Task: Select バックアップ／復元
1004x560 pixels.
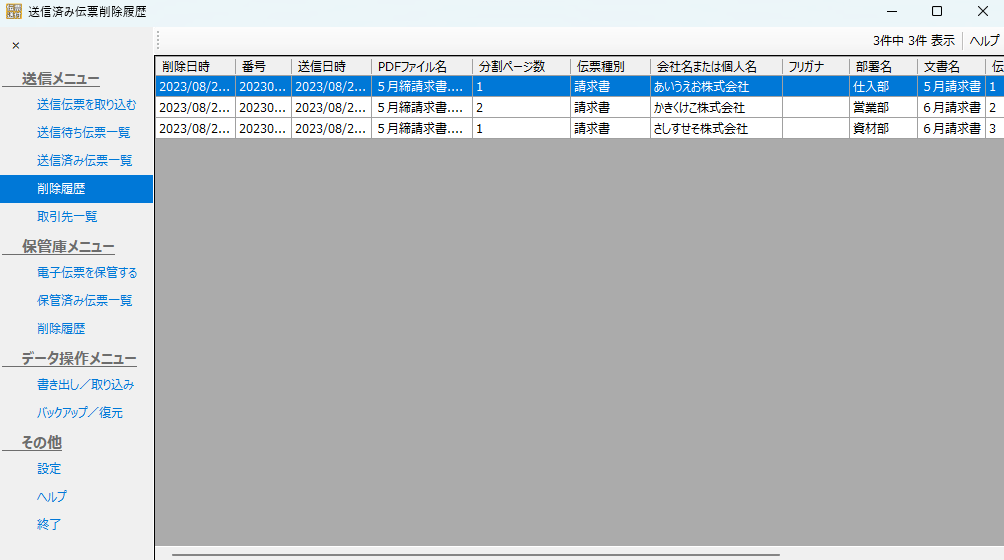Action: 80,412
